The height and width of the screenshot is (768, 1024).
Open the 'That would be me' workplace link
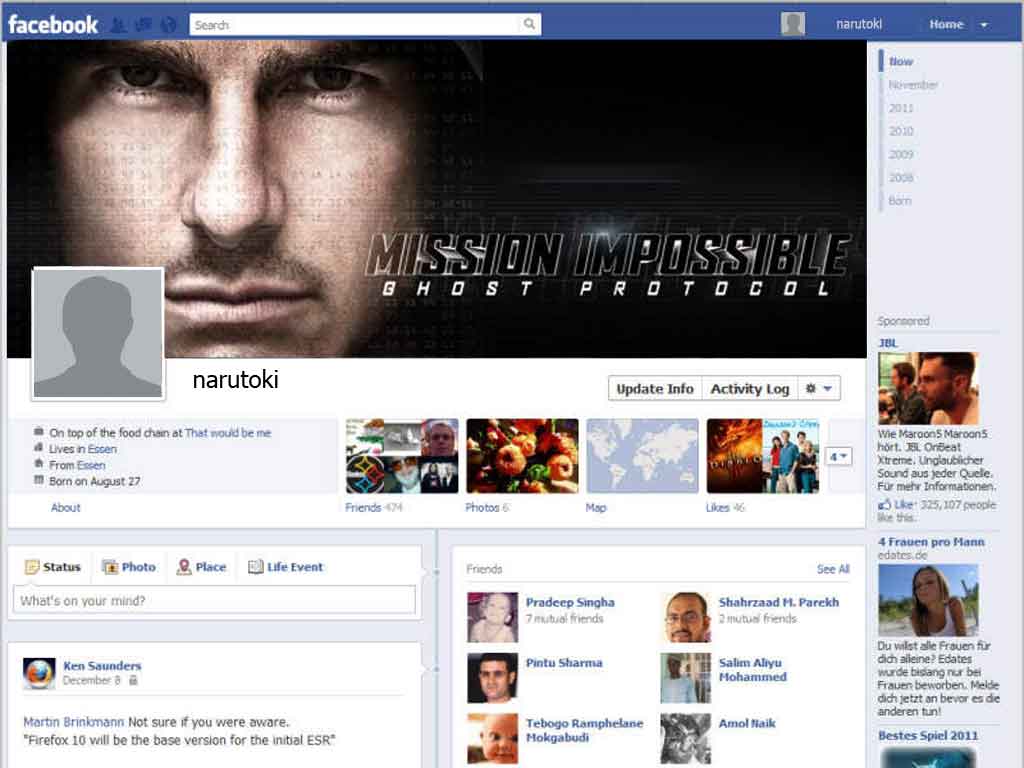(x=228, y=432)
